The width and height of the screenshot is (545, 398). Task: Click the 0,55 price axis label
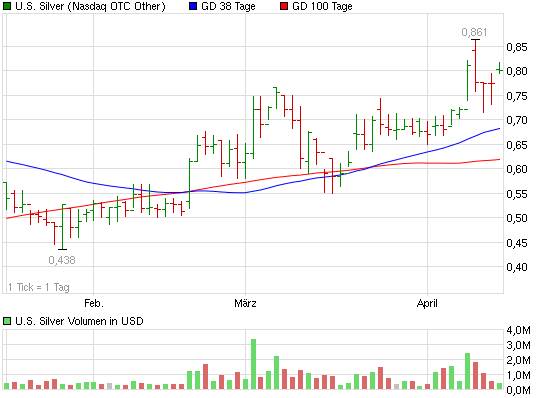click(517, 194)
